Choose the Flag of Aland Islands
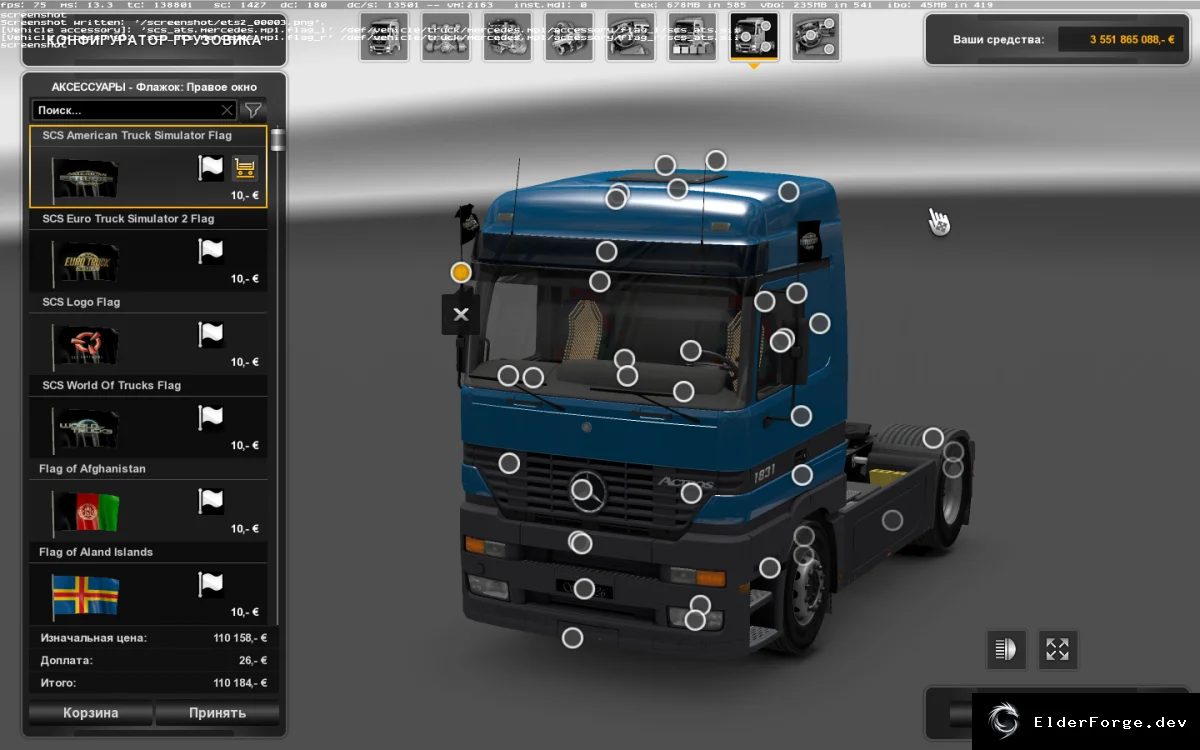The image size is (1200, 750). tap(149, 584)
